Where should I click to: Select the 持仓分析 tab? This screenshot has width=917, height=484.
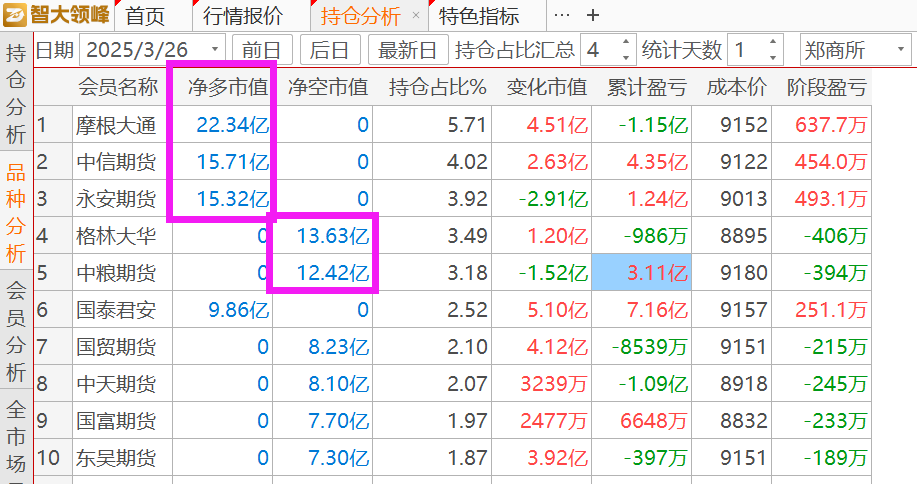point(361,16)
